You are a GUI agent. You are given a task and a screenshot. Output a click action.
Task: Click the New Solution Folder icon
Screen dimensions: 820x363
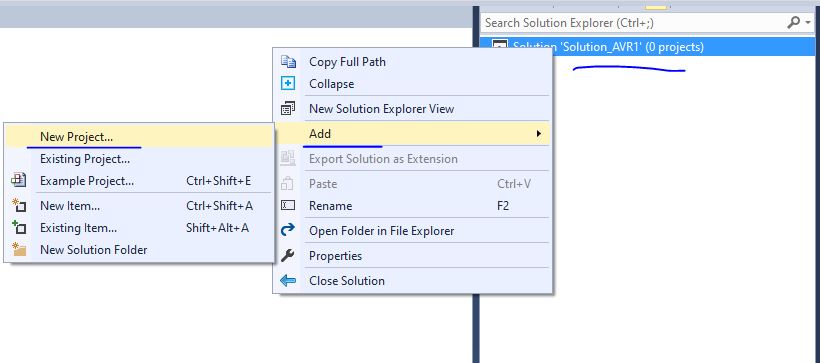(19, 249)
